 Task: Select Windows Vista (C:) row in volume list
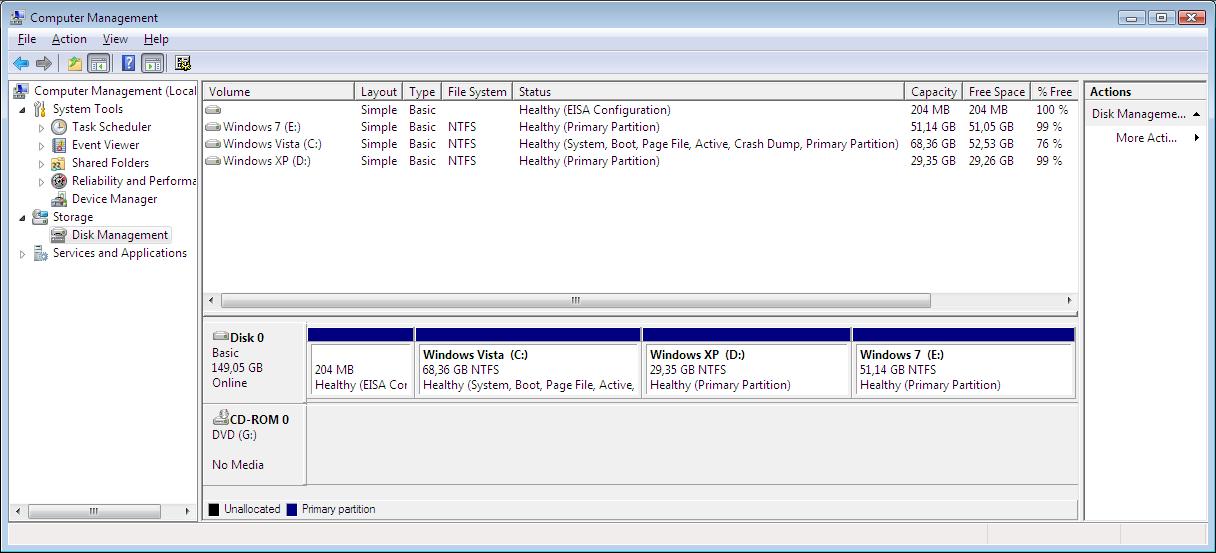tap(640, 144)
